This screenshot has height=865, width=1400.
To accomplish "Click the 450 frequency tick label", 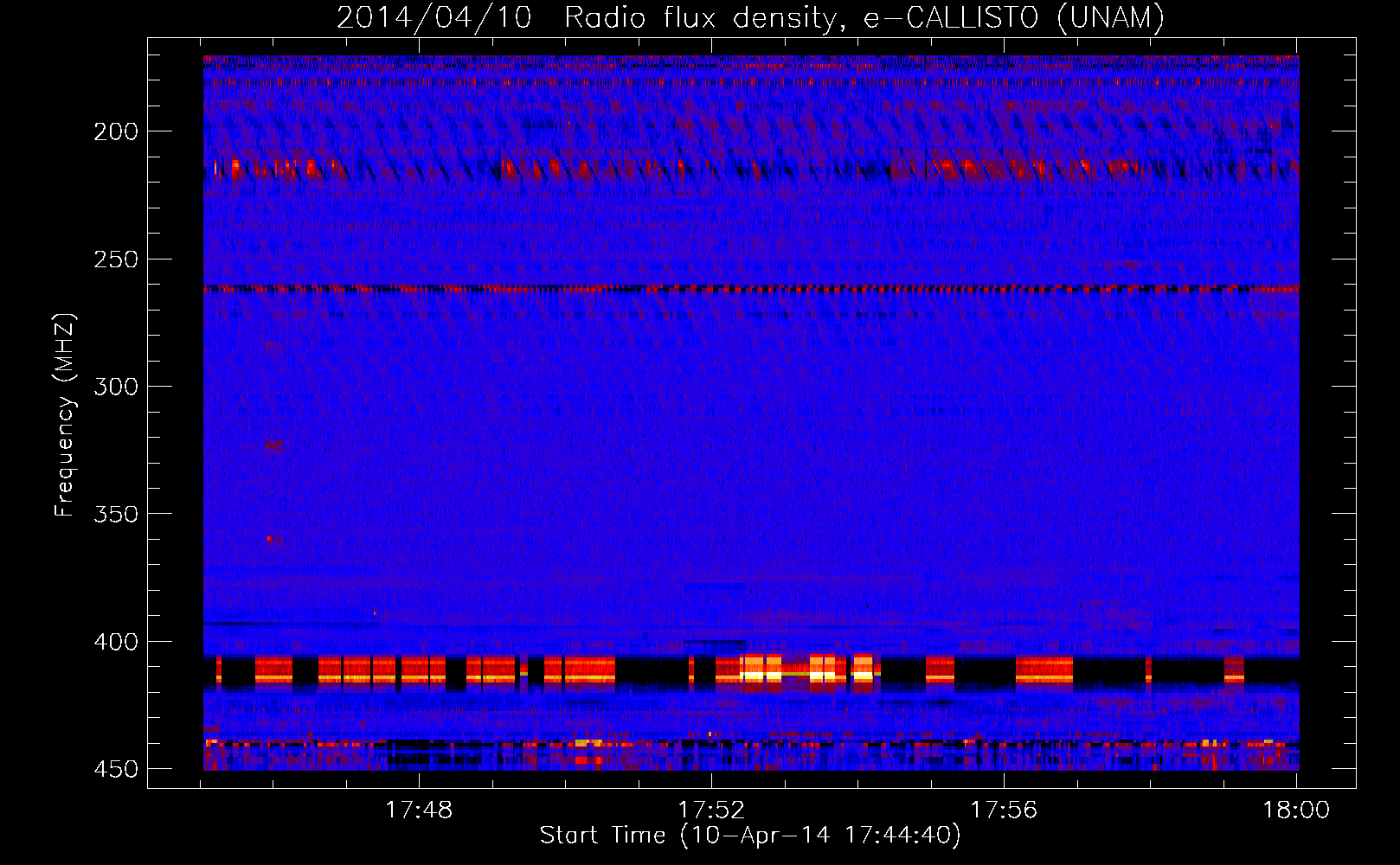I will [x=116, y=769].
